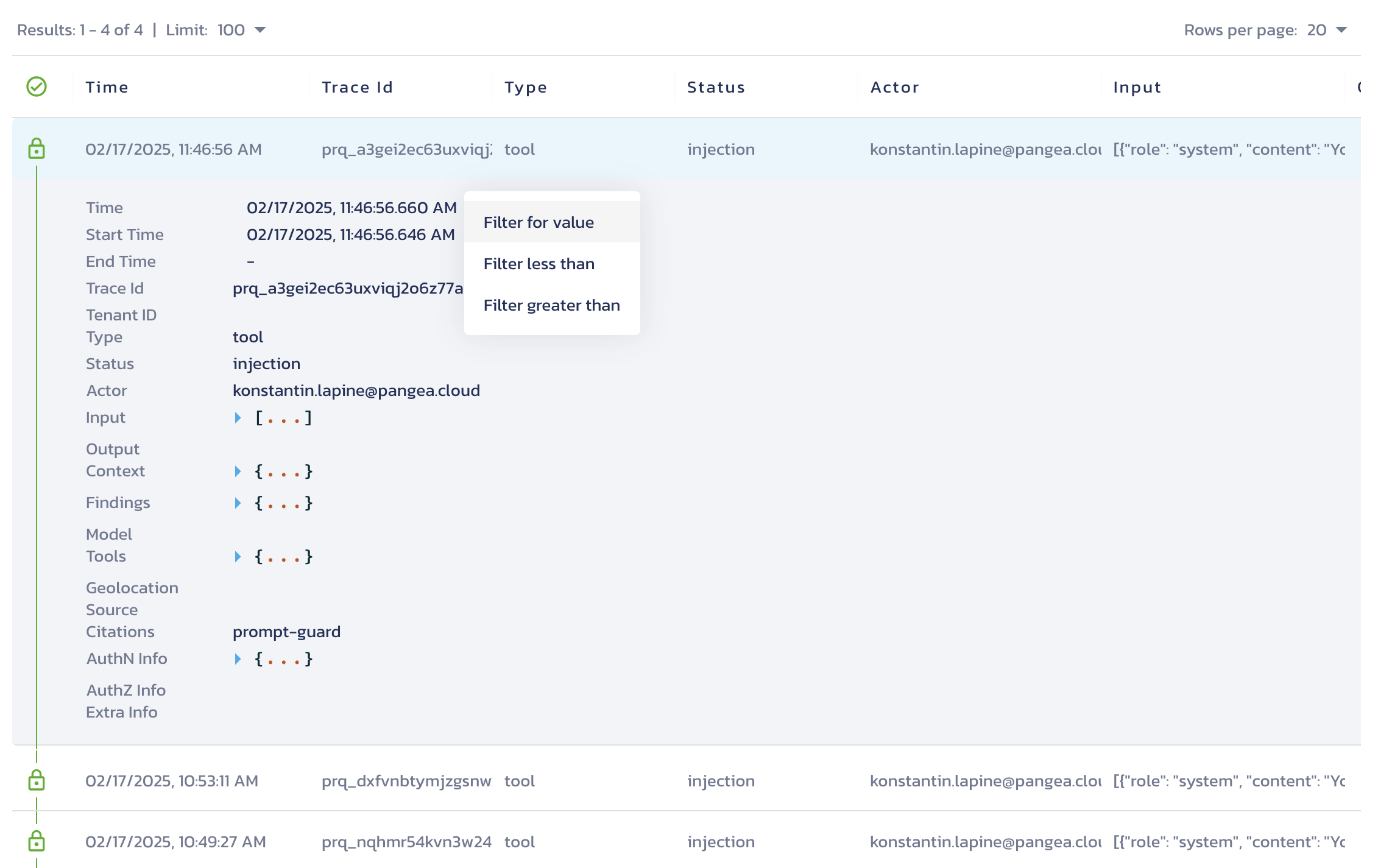Expand the AuthN Info object '{...}'
The width and height of the screenshot is (1378, 868).
(239, 659)
